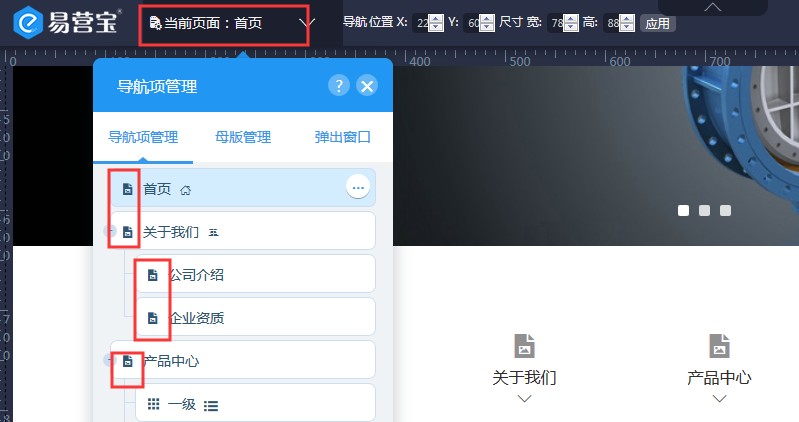Click the page icon of 关于我们 row
The height and width of the screenshot is (422, 799).
point(127,232)
